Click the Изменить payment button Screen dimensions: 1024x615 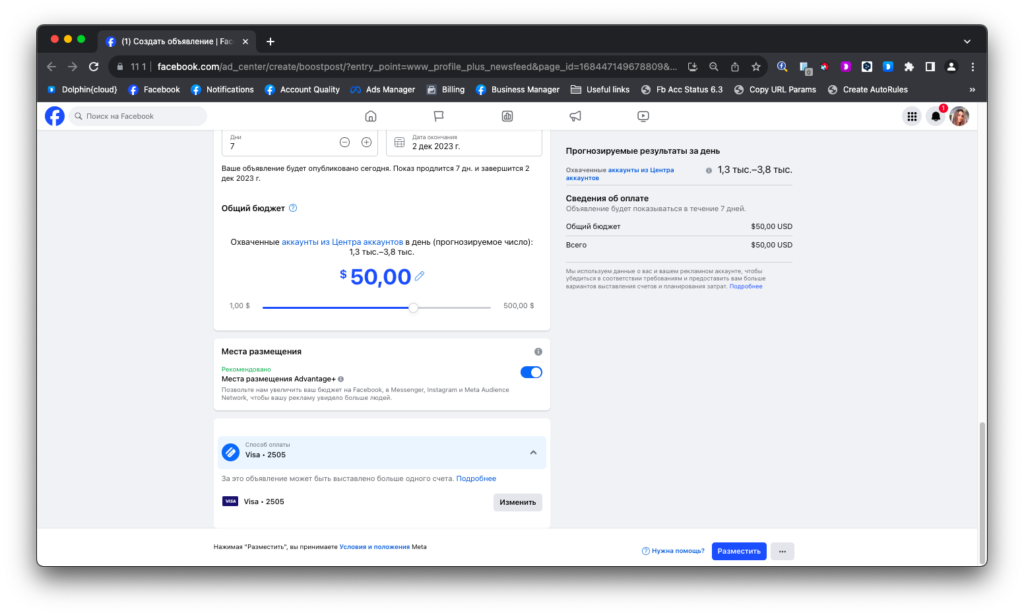(517, 502)
